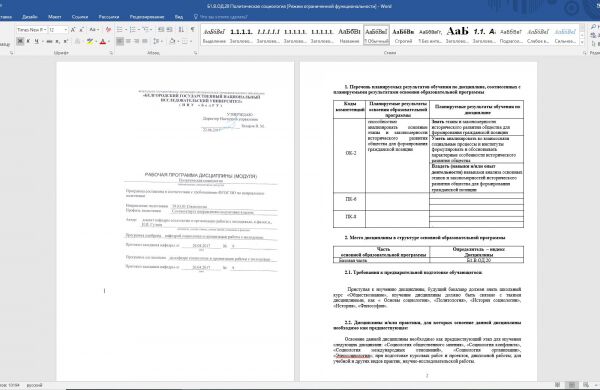Open the Вид ribbon tab
This screenshot has width=600, height=390.
pos(179,17)
